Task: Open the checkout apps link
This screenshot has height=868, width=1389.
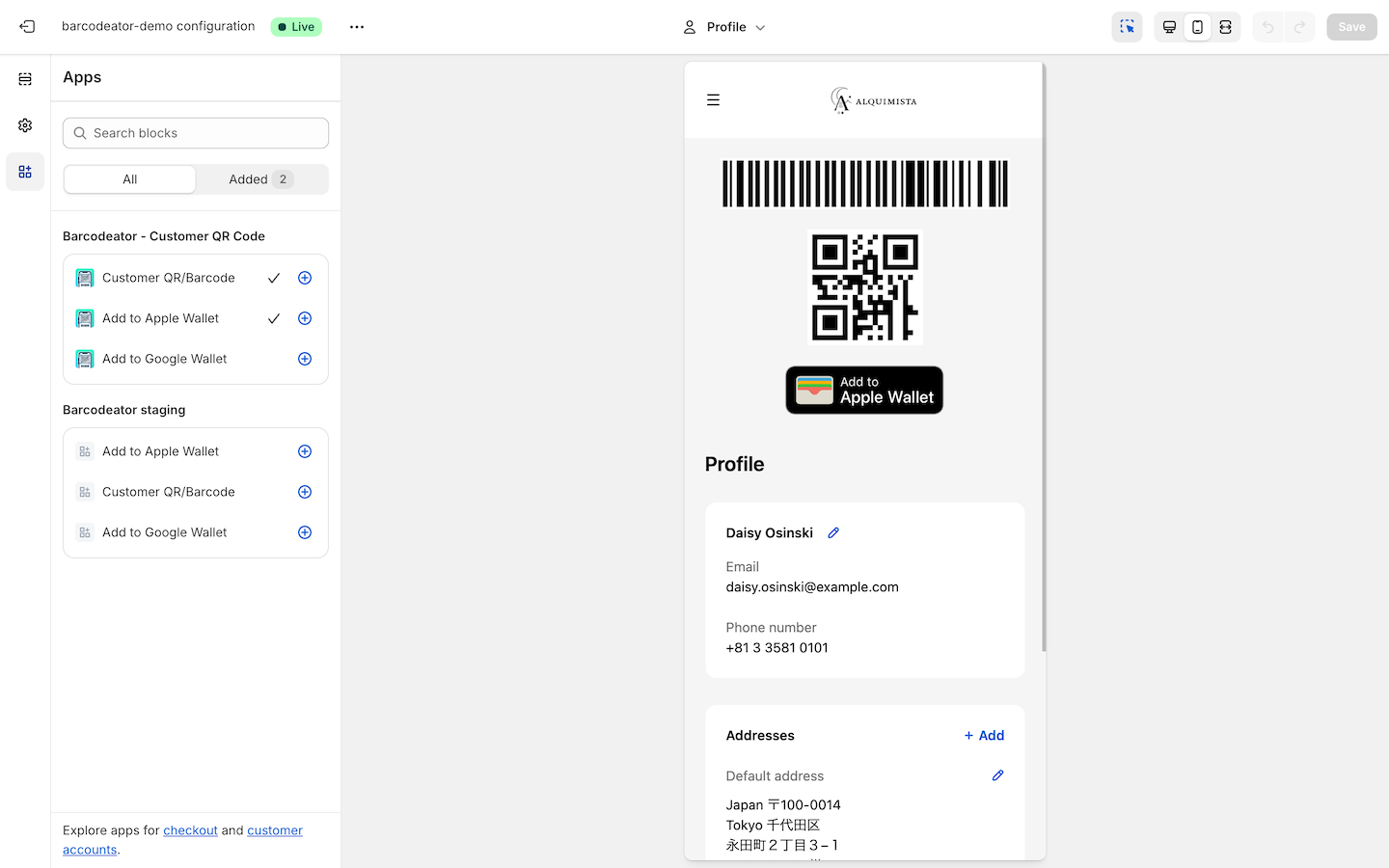Action: [x=190, y=830]
